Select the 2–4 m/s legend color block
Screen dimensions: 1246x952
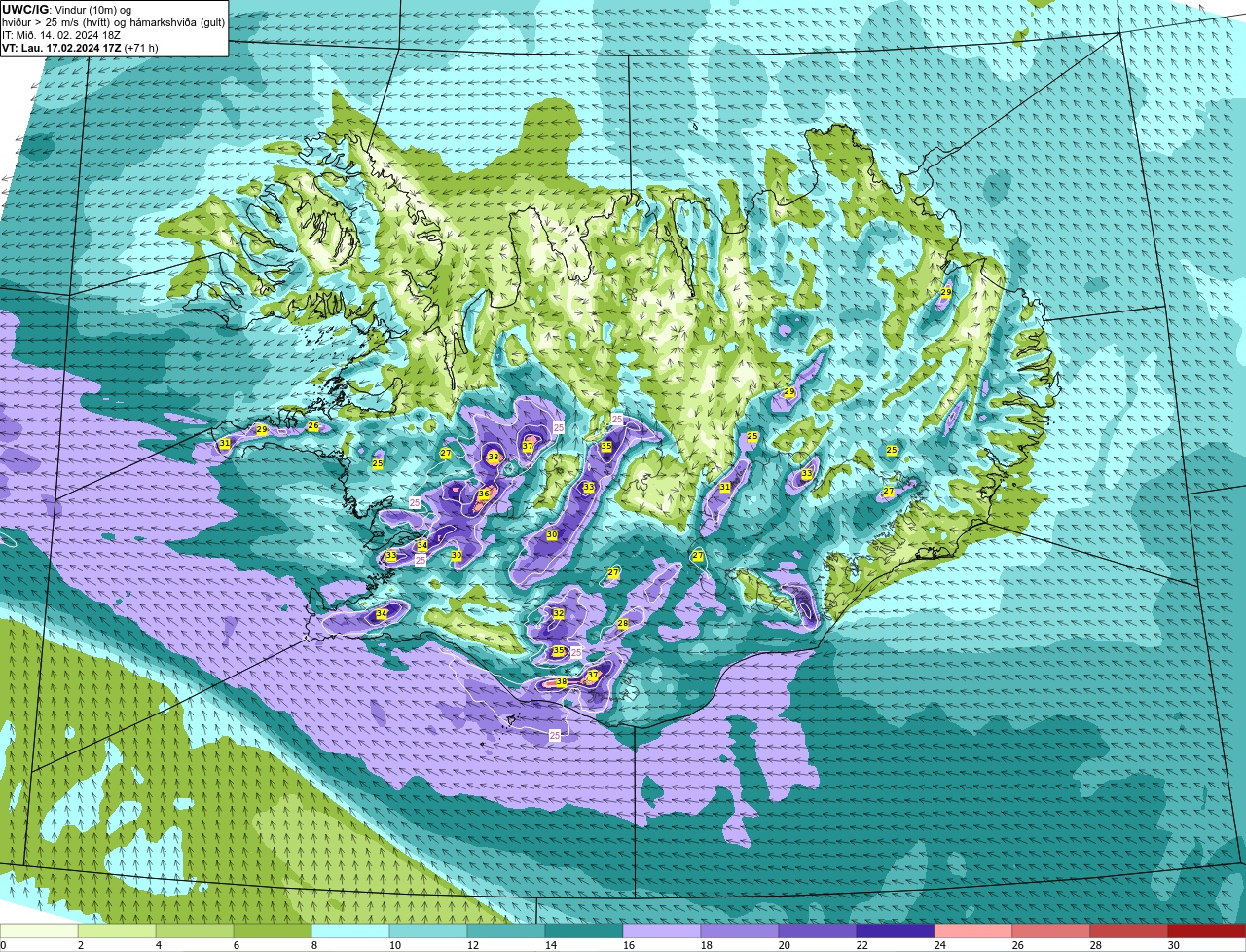tap(117, 932)
